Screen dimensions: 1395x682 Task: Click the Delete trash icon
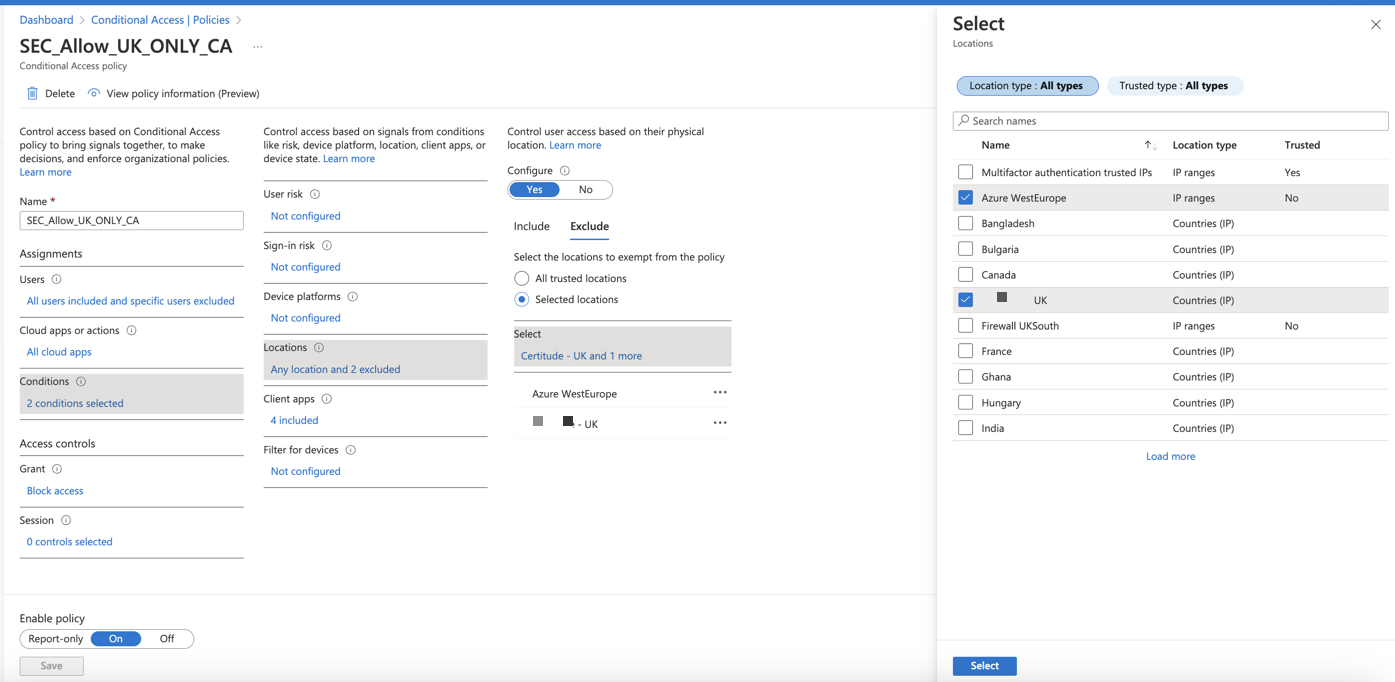point(32,93)
